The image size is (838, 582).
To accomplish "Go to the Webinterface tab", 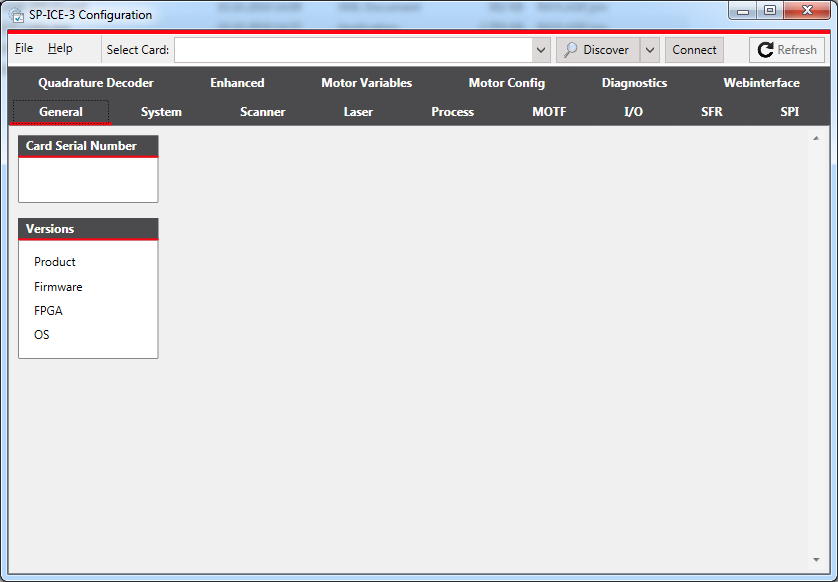I will (x=762, y=83).
